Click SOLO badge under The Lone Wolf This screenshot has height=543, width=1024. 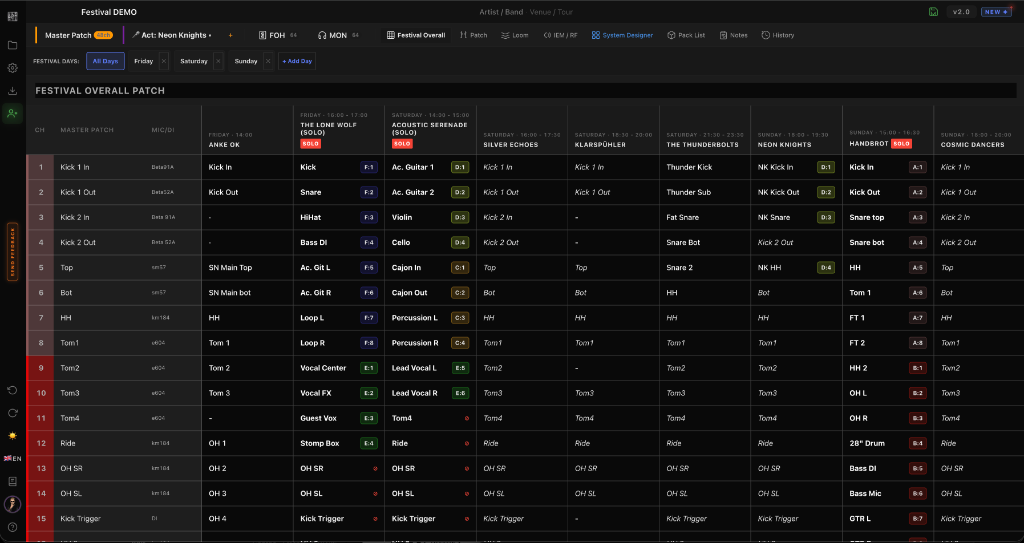click(x=310, y=144)
